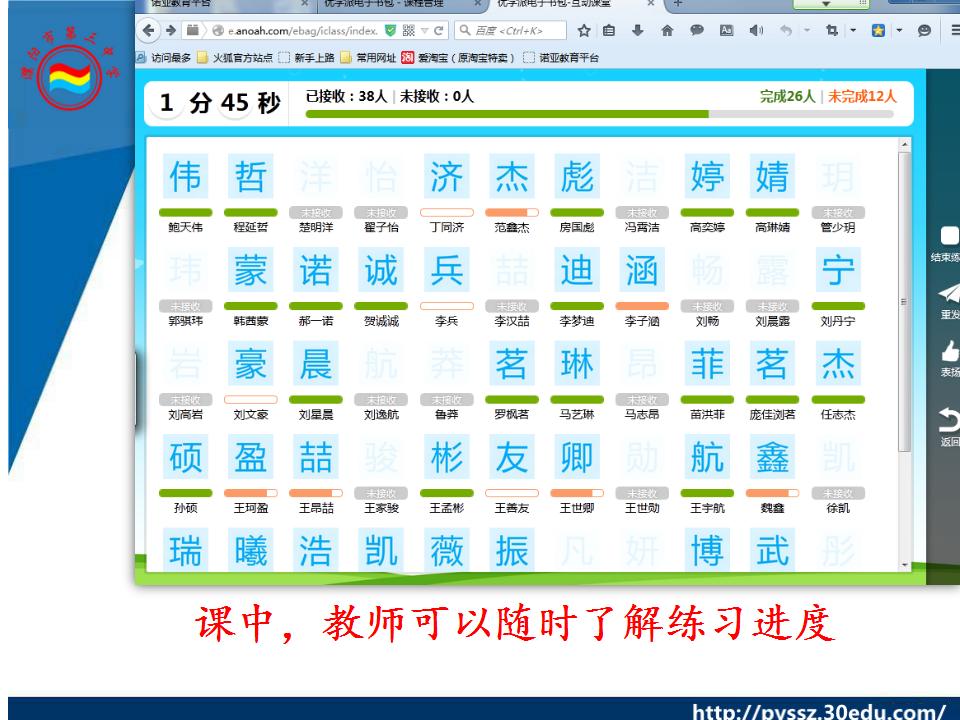Screen dimensions: 960x720
Task: Click the 表扬 thumbs-up icon
Action: click(949, 352)
